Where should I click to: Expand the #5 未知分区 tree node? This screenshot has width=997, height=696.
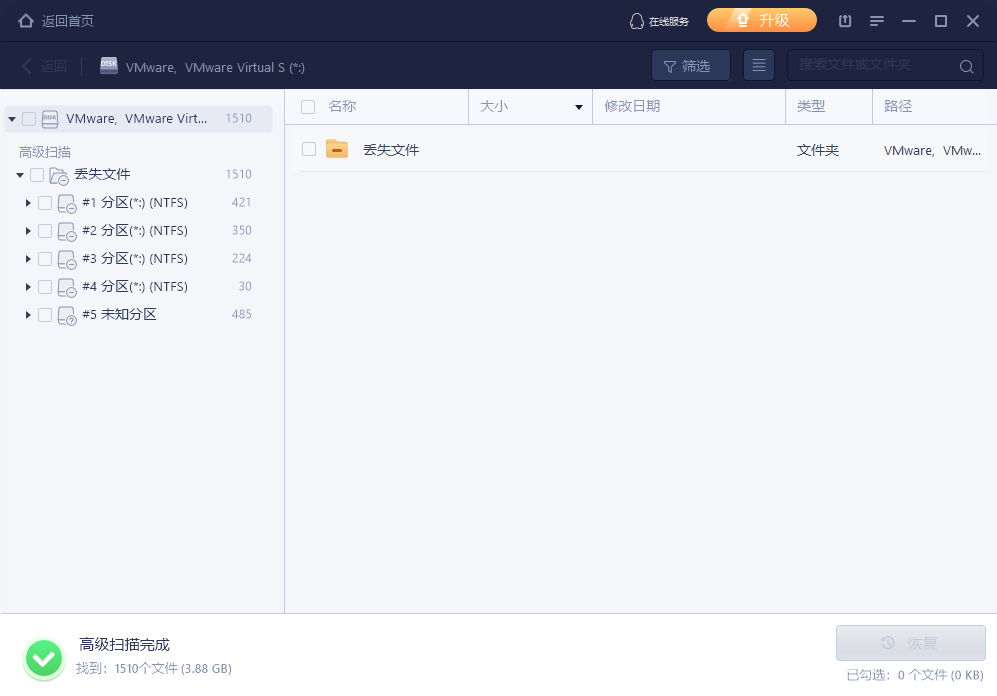(x=27, y=314)
